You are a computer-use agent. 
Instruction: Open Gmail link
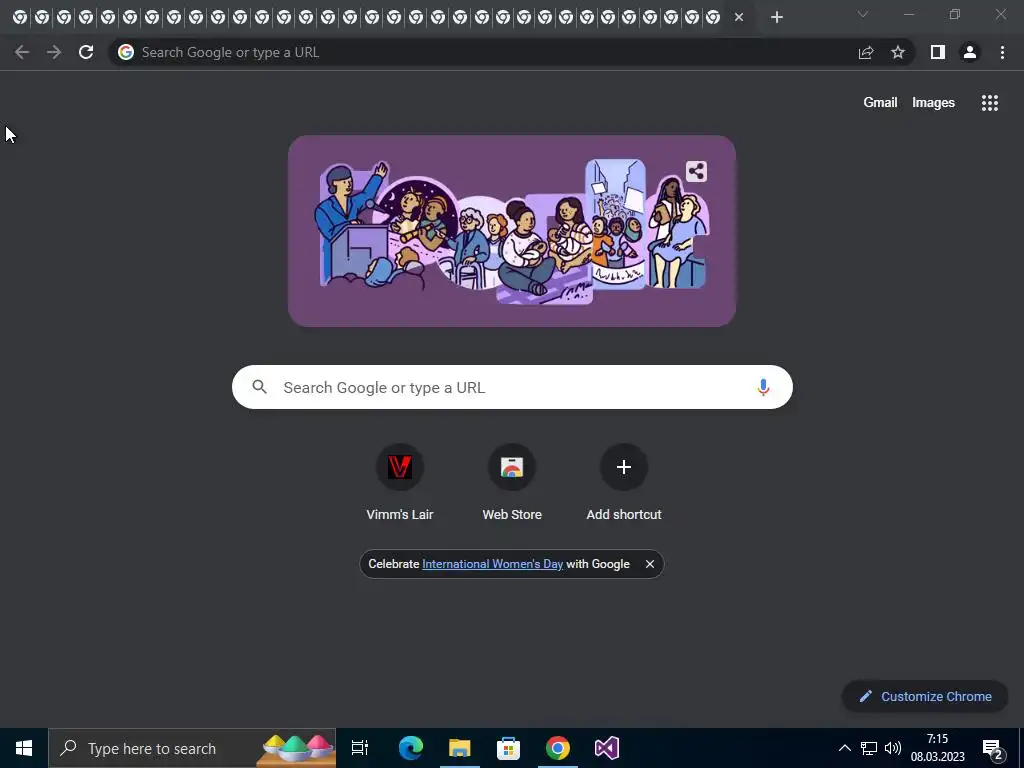point(880,103)
